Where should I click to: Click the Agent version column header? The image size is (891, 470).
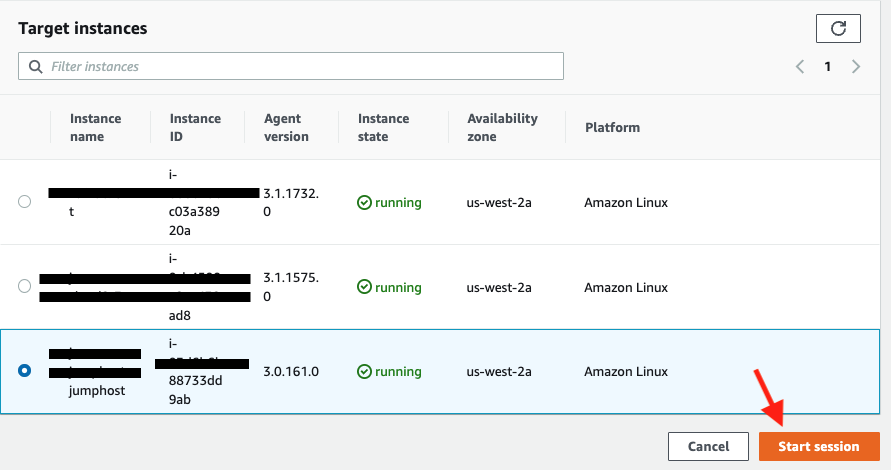[286, 127]
